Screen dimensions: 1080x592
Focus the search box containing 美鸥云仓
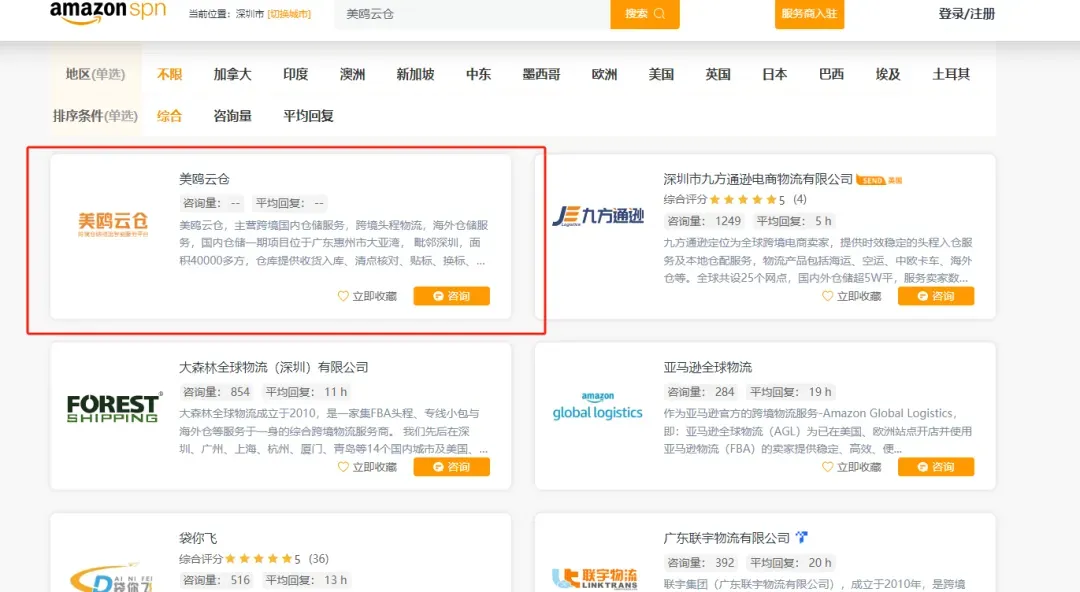coord(472,14)
